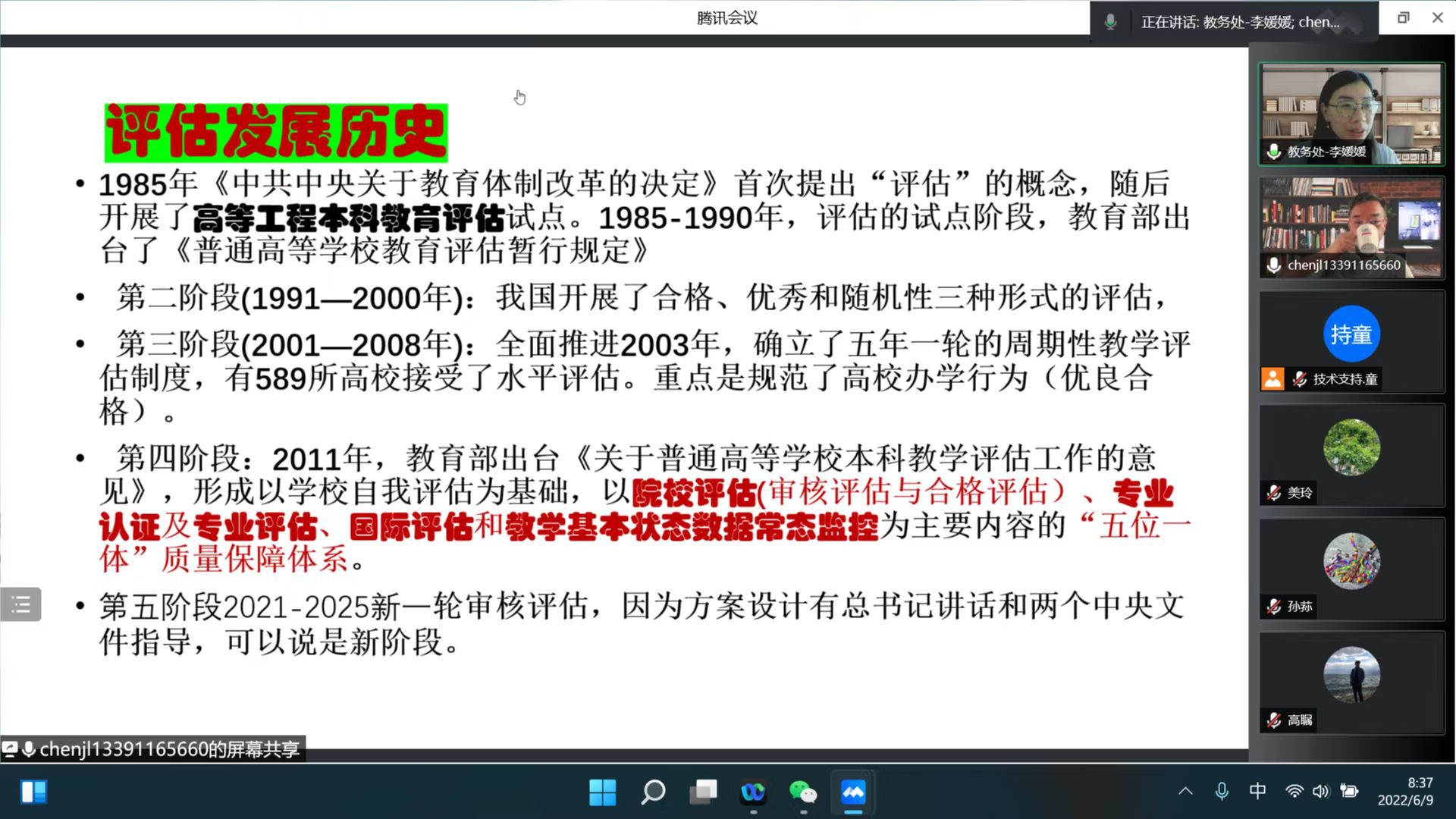Open Tencent Meeting taskbar icon
Screen dimensions: 1456x819
click(853, 792)
